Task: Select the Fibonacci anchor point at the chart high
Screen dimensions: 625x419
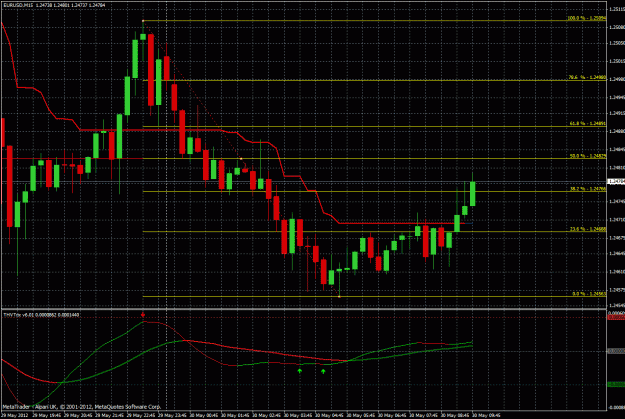Action: point(143,20)
